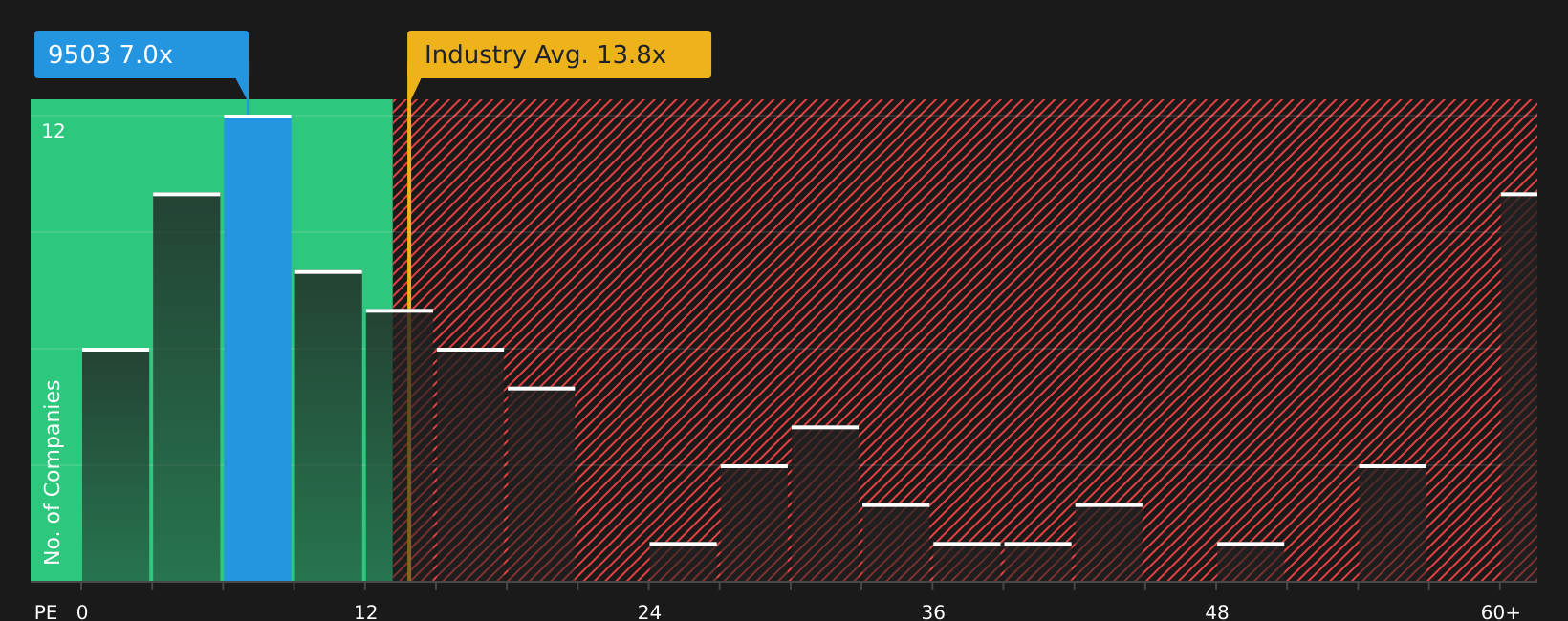Viewport: 1568px width, 621px height.
Task: Click the y-axis value 12 label
Action: click(x=54, y=132)
